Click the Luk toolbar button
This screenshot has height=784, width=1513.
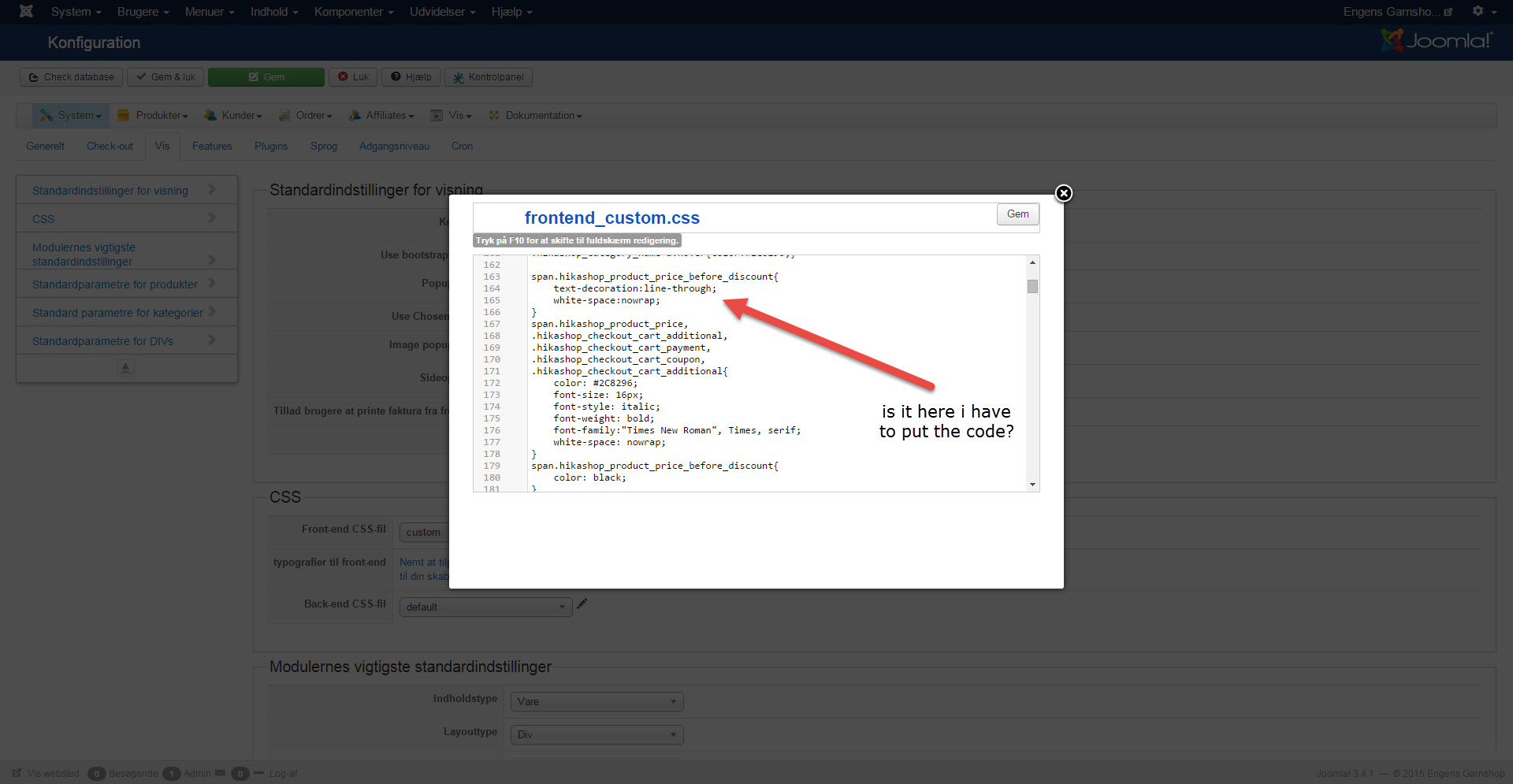coord(353,77)
